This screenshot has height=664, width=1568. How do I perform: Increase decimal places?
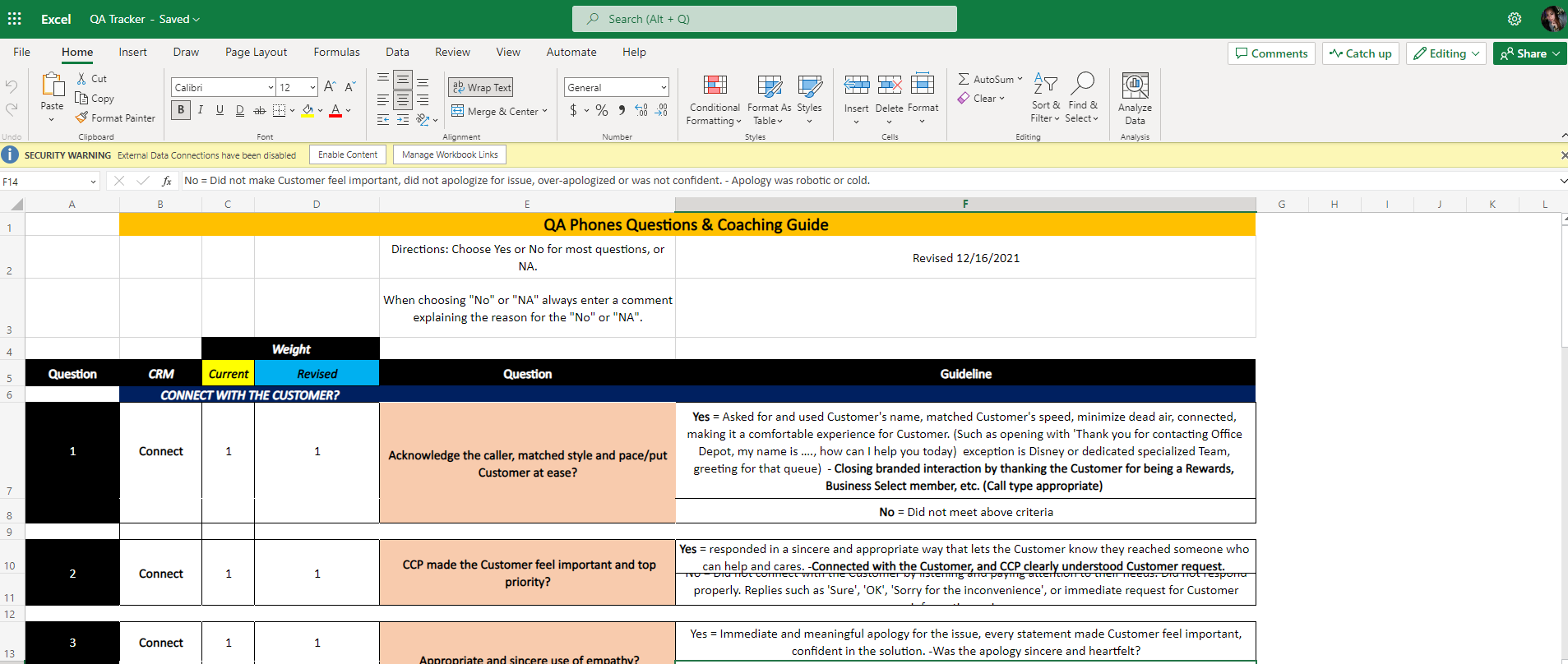pos(641,110)
